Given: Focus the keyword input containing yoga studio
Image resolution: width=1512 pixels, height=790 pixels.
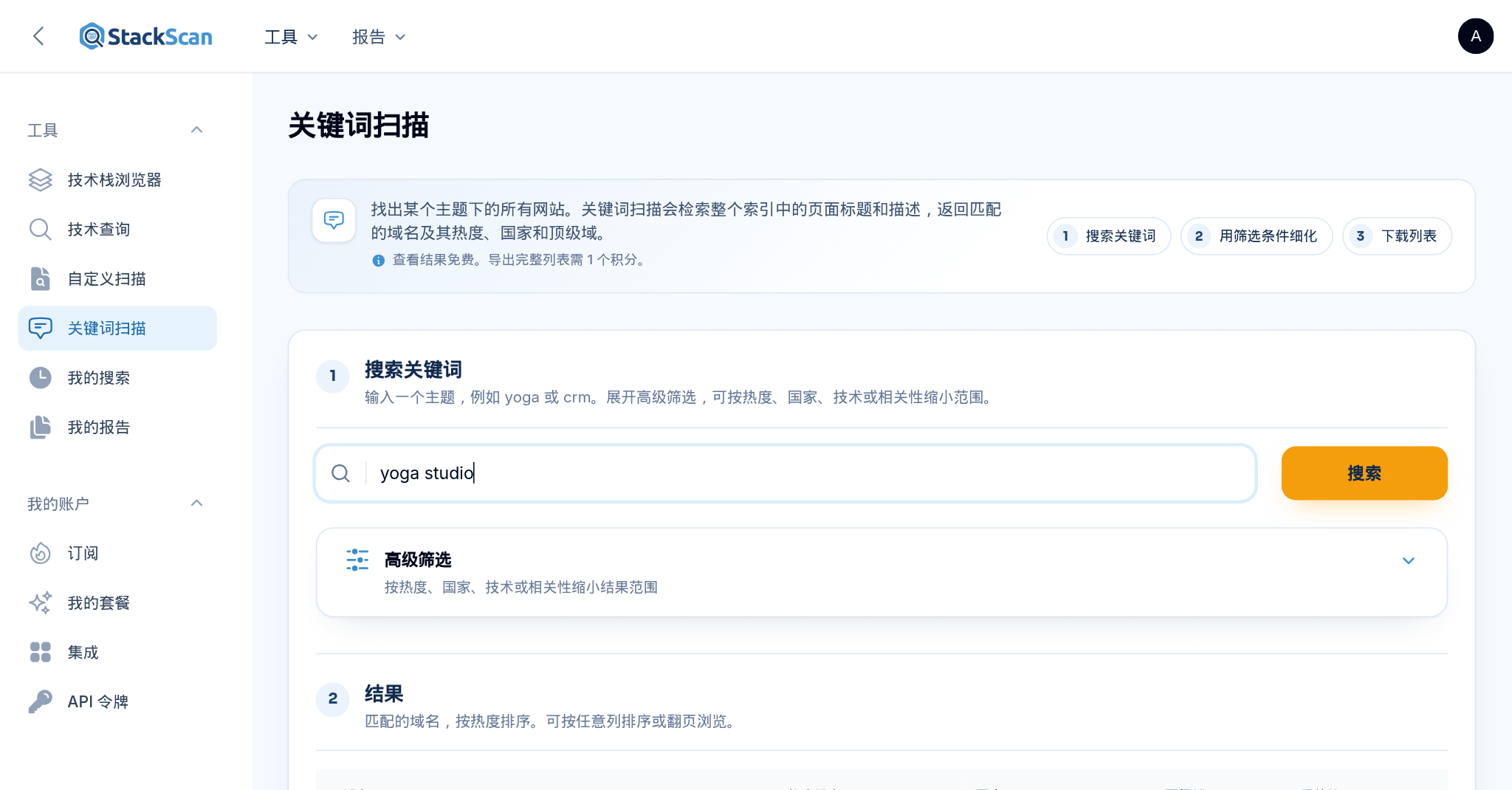Looking at the screenshot, I should pos(786,473).
